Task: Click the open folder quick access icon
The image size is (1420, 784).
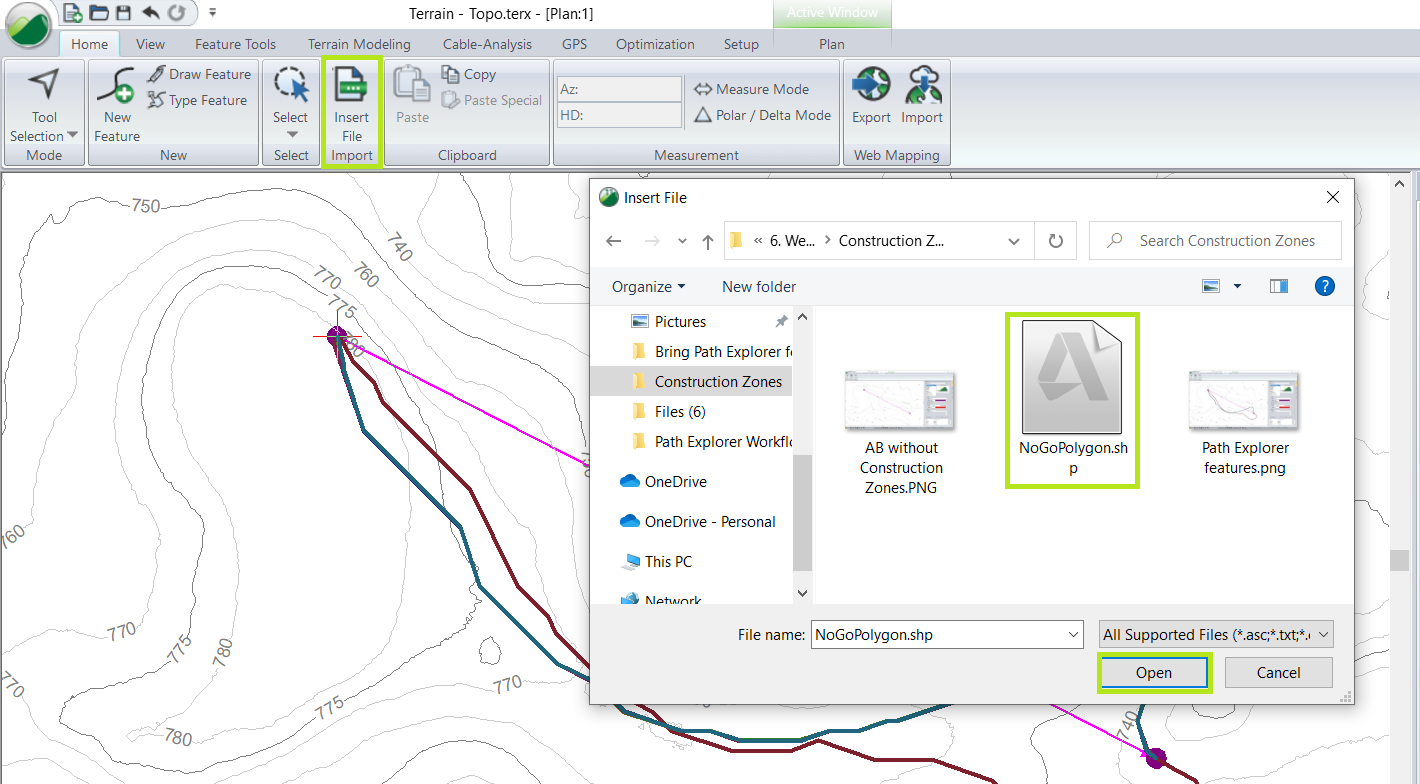Action: coord(99,13)
